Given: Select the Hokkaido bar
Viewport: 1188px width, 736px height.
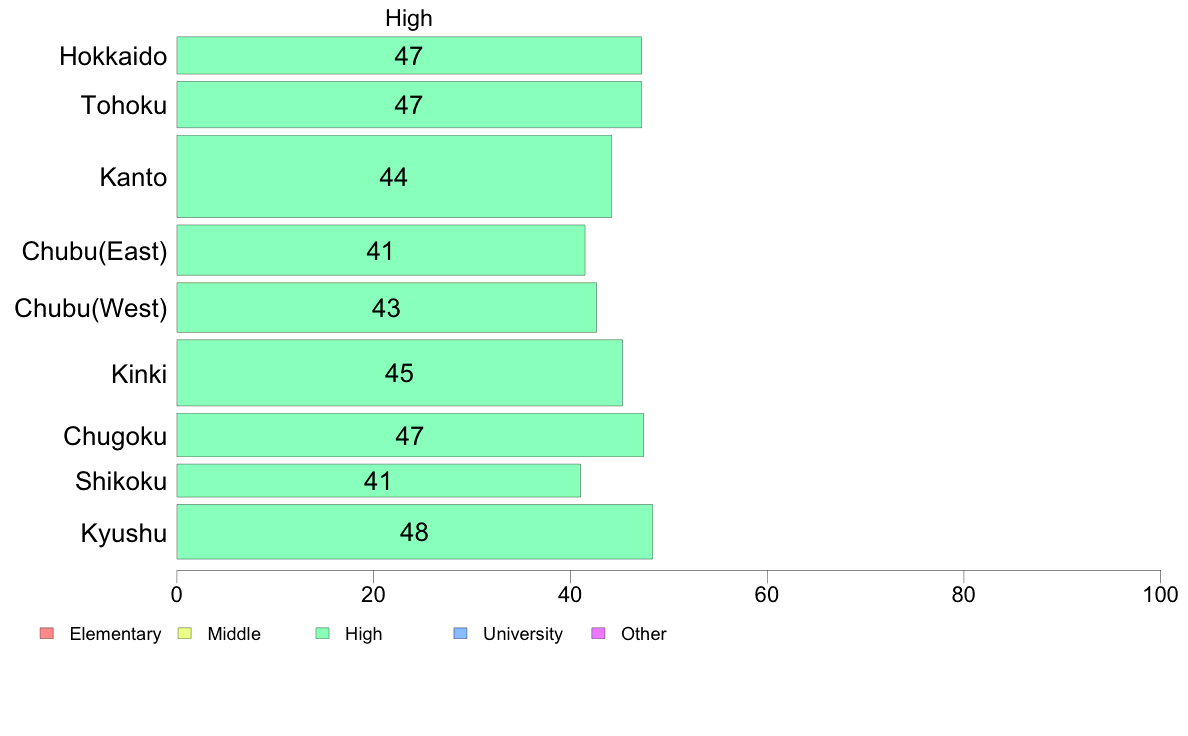Looking at the screenshot, I should 408,56.
